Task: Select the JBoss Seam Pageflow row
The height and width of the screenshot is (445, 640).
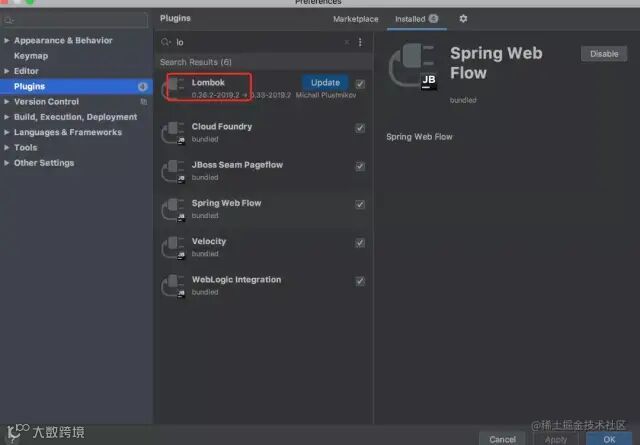Action: click(263, 171)
